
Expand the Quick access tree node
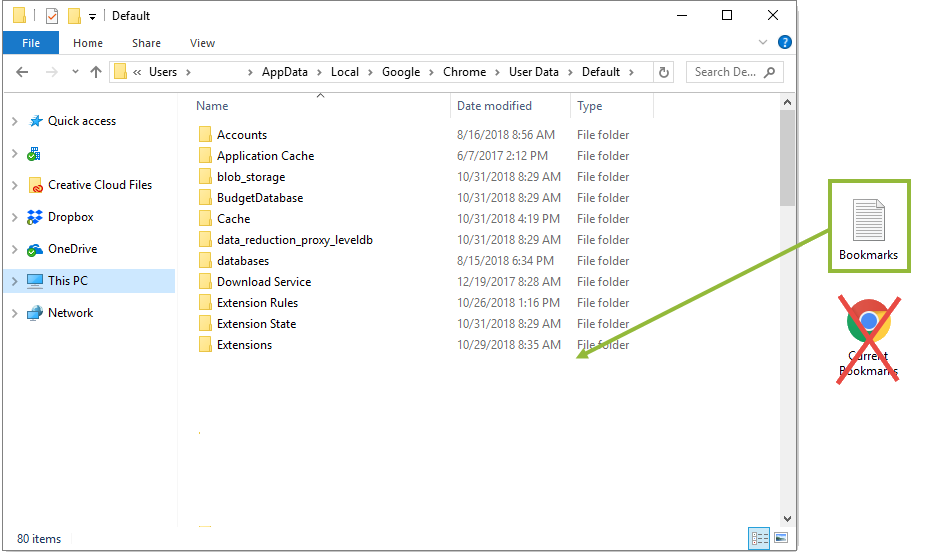tap(14, 121)
